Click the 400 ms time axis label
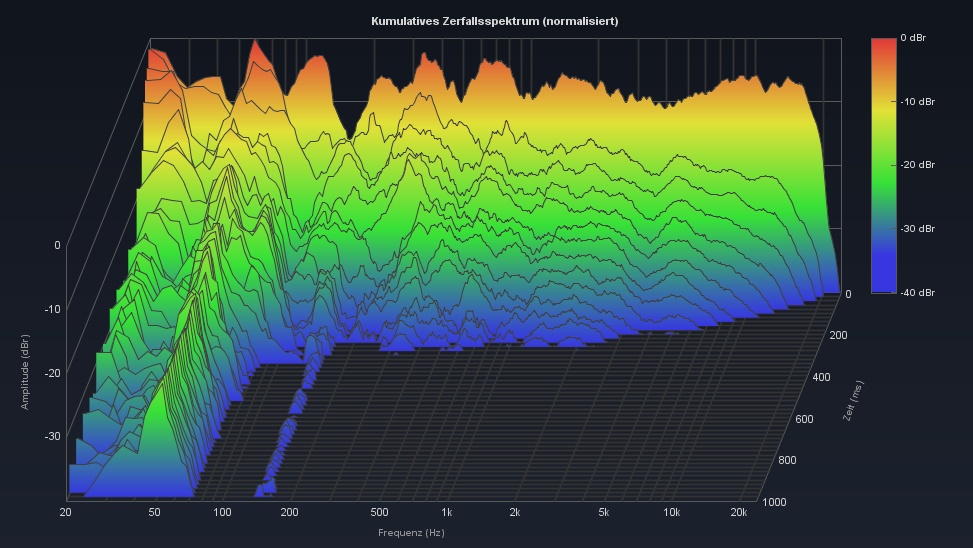The height and width of the screenshot is (548, 973). click(x=820, y=377)
